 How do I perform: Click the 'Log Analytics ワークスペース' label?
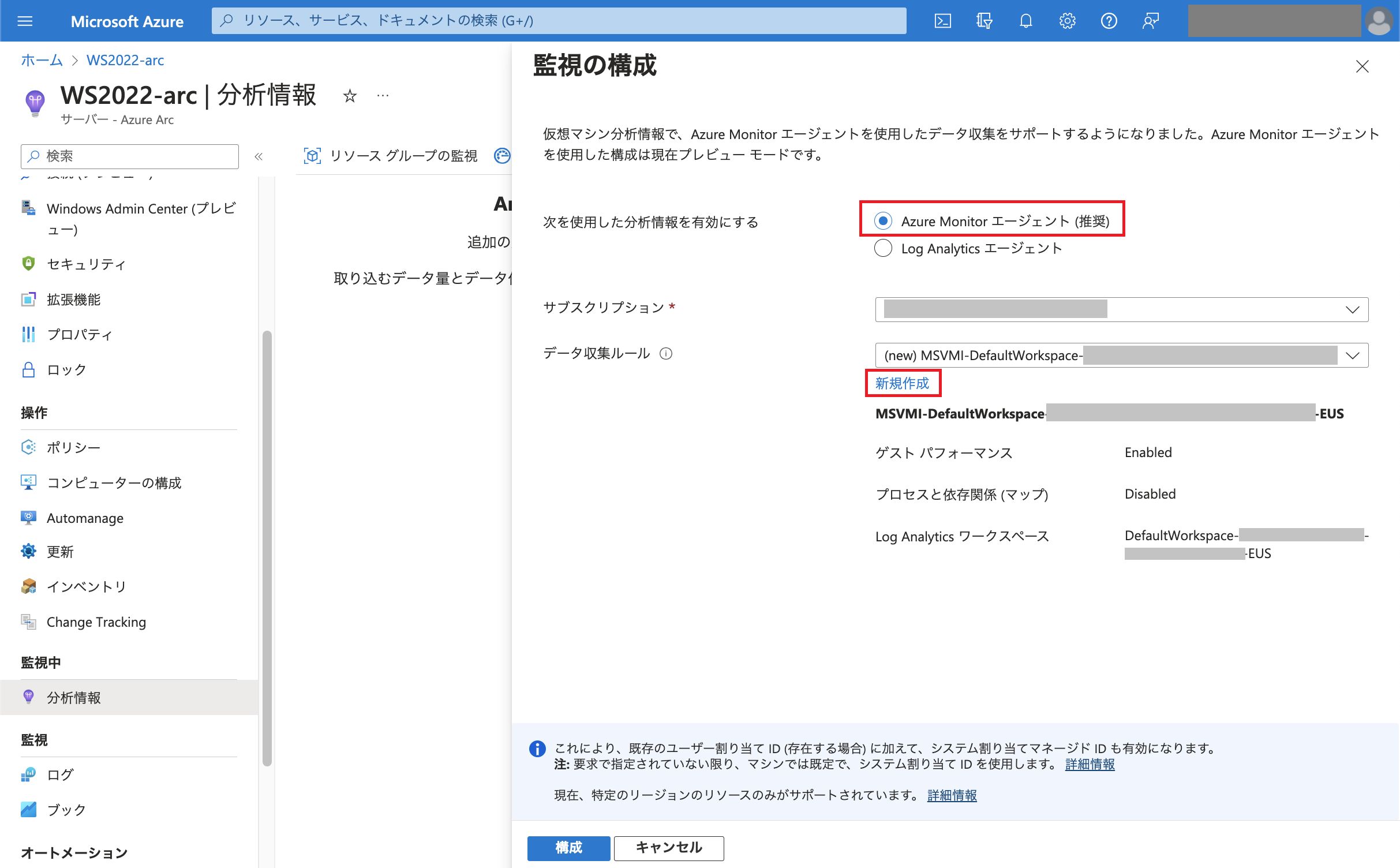962,537
